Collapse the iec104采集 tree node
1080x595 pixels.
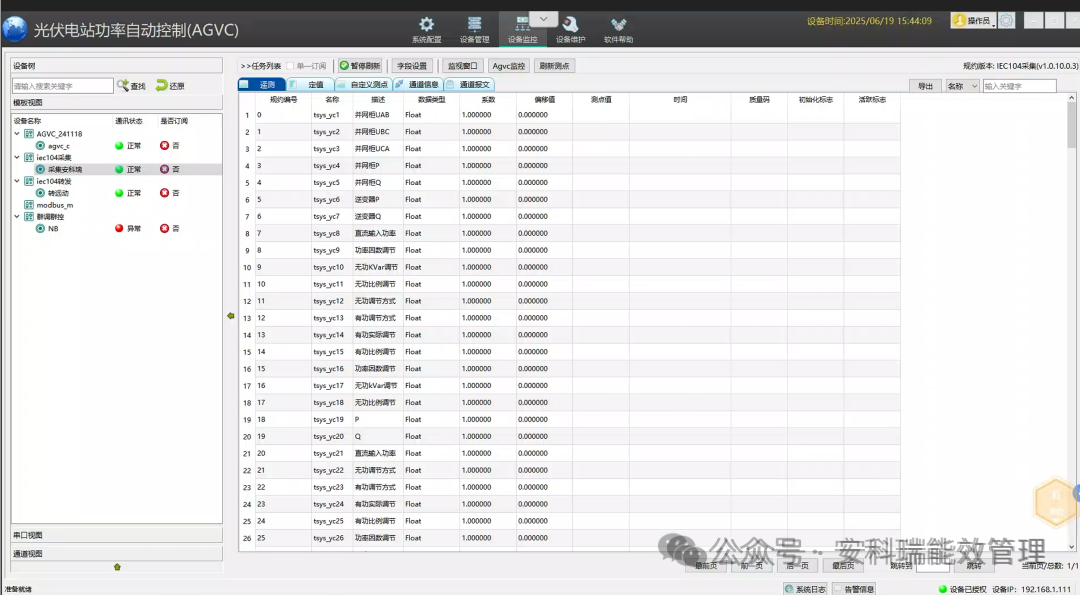click(17, 158)
